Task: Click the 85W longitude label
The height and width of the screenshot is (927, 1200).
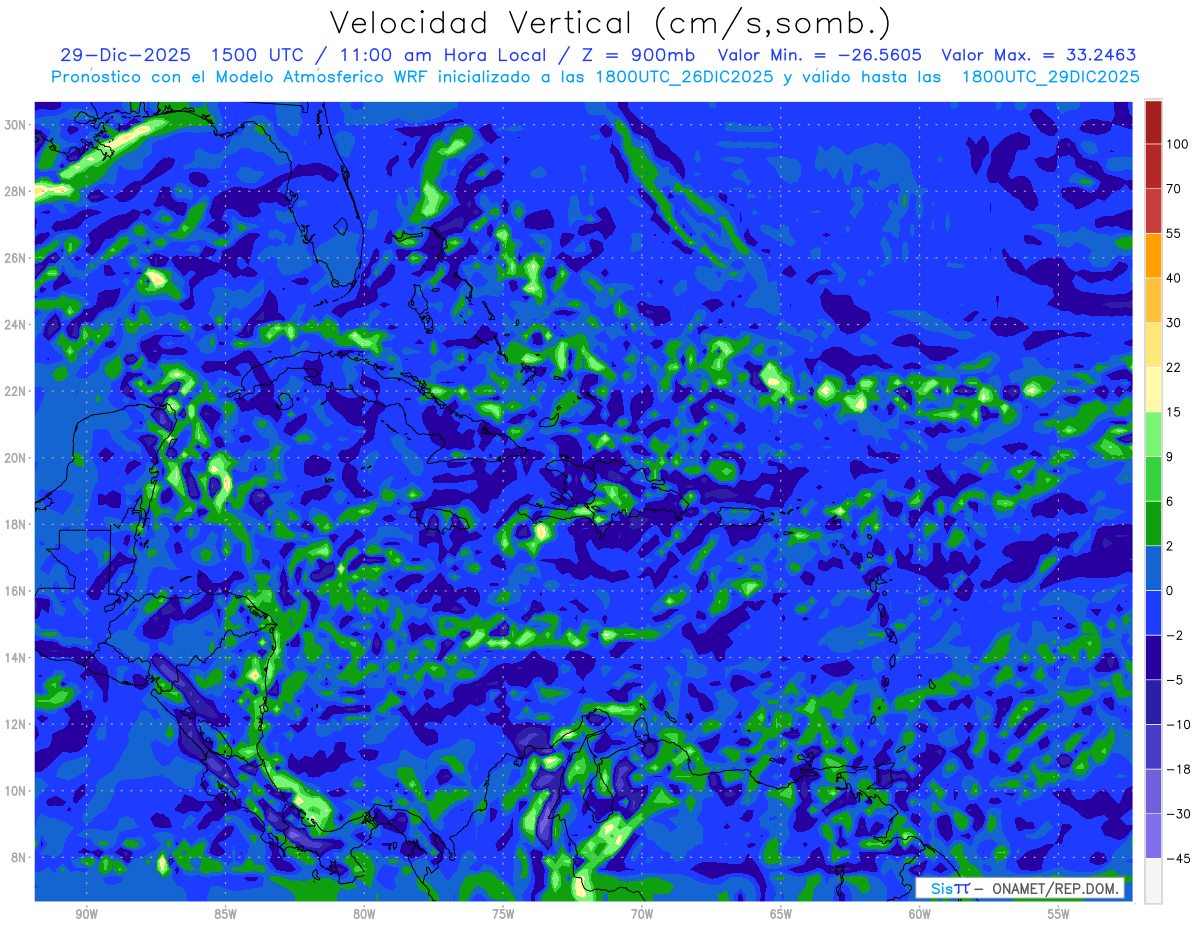Action: point(225,914)
